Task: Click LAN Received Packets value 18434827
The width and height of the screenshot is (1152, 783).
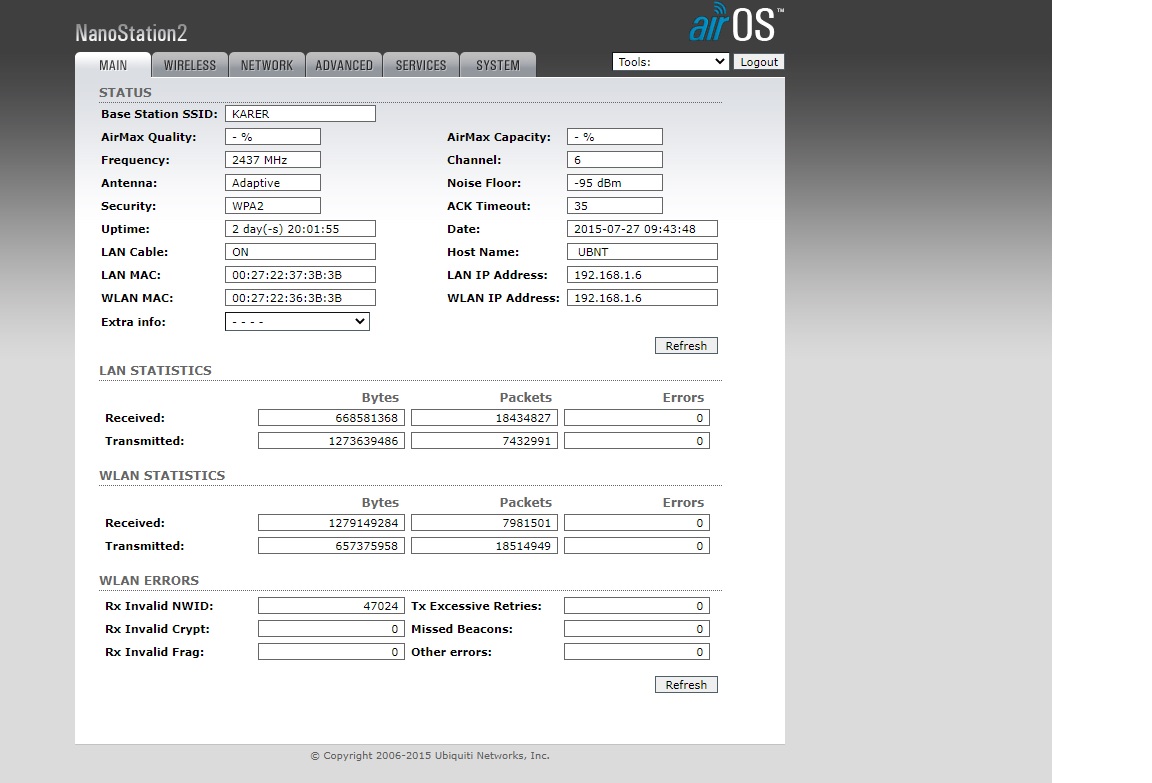Action: click(x=485, y=418)
